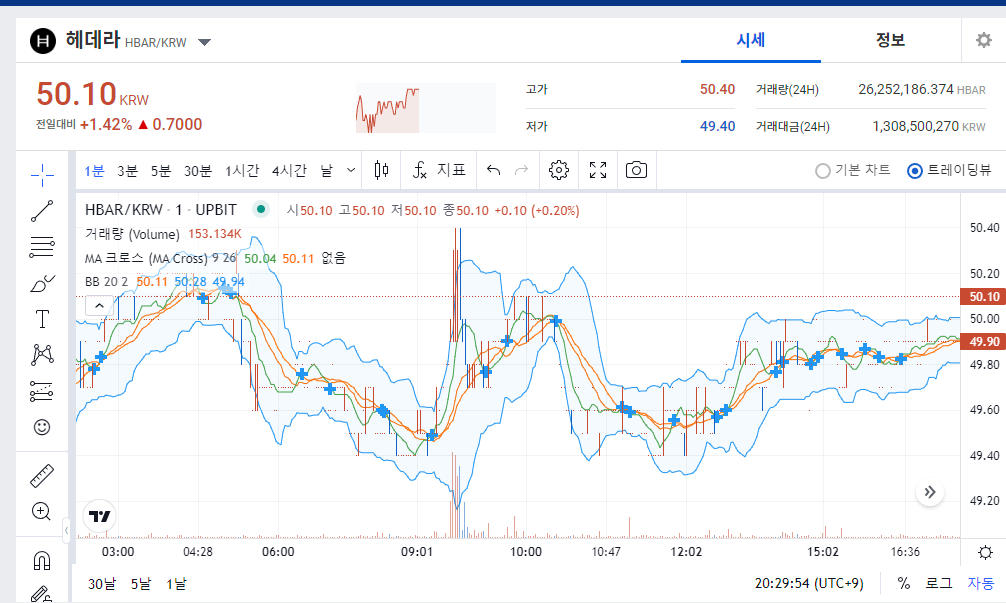Viewport: 1006px width, 603px height.
Task: Open the emoji icons tool
Action: click(x=42, y=427)
